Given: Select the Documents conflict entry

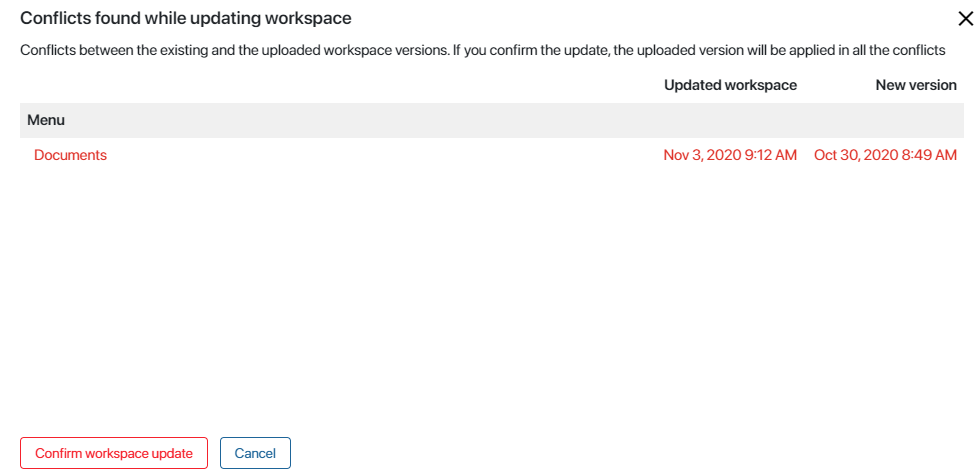Looking at the screenshot, I should (70, 155).
